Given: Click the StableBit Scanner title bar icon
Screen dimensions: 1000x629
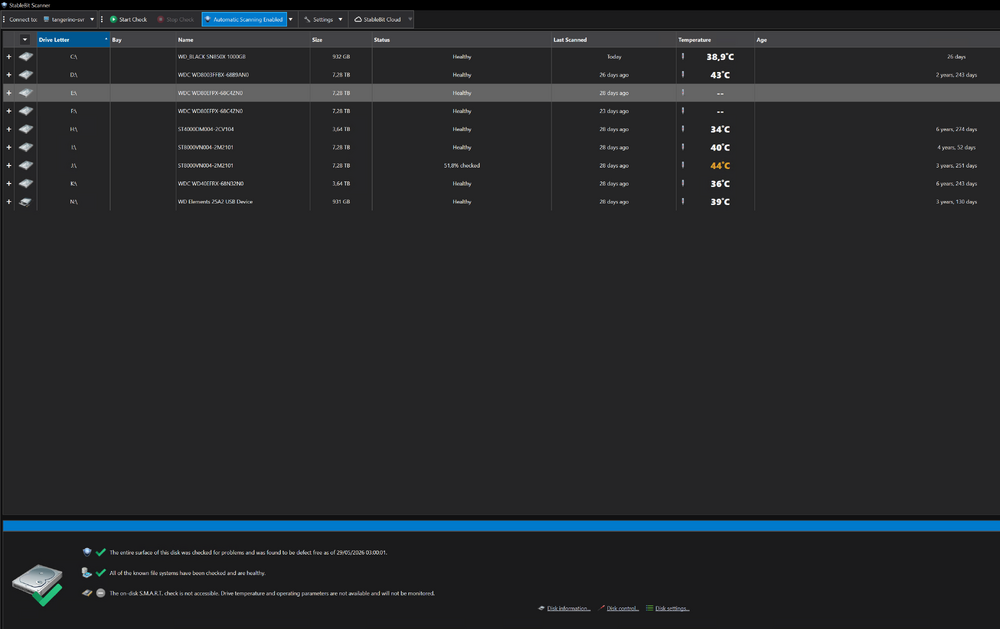Looking at the screenshot, I should tap(4, 4).
